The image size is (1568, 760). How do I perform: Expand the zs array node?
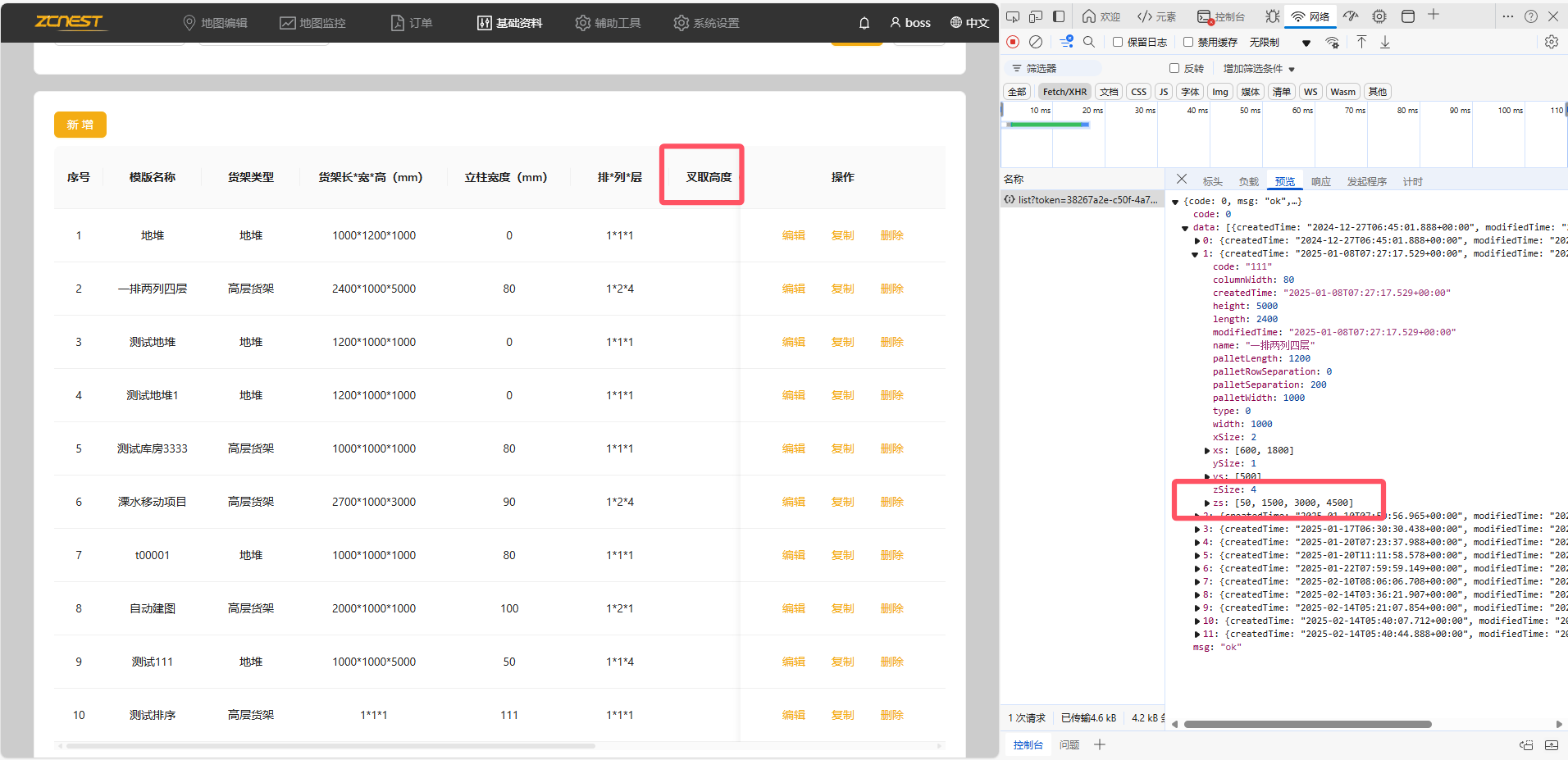point(1207,503)
